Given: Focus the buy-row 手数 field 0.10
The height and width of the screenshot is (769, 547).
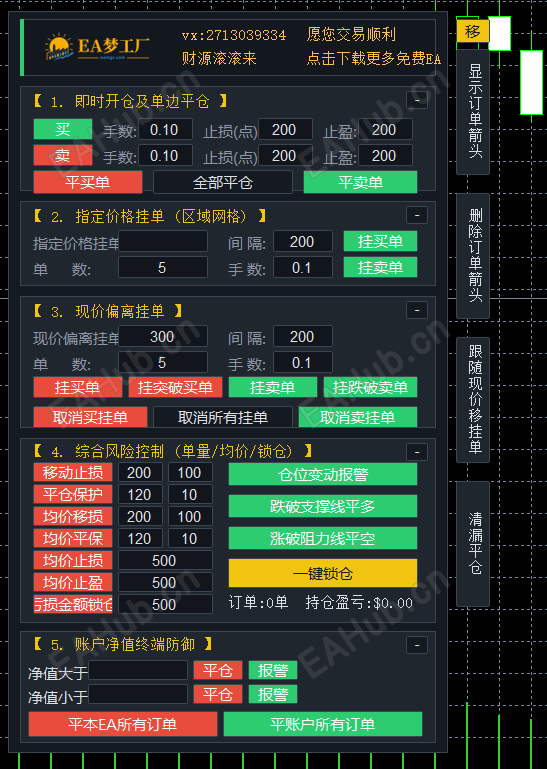Looking at the screenshot, I should click(x=165, y=129).
